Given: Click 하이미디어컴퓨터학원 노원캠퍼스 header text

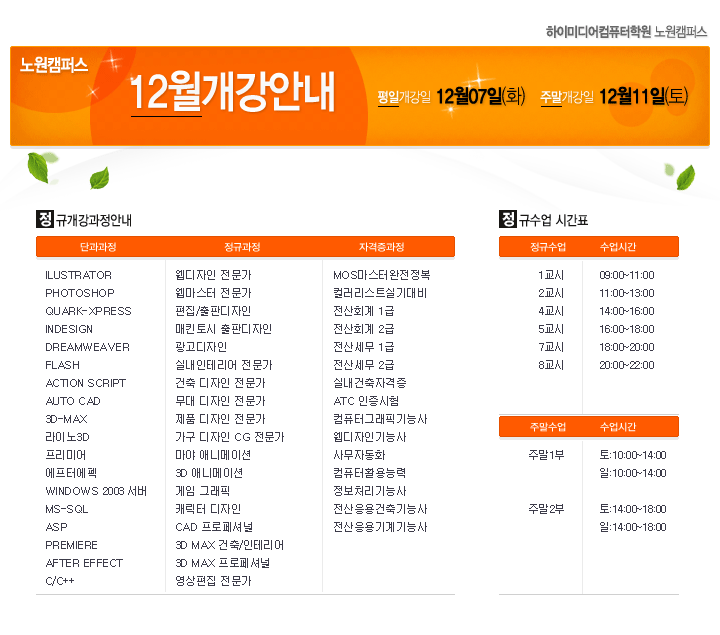Looking at the screenshot, I should click(x=626, y=32).
